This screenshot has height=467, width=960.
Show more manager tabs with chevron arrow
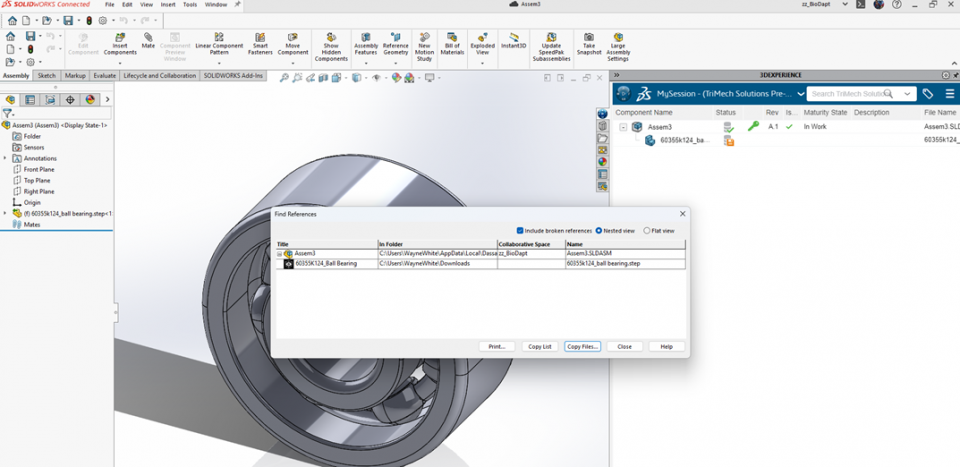(108, 100)
